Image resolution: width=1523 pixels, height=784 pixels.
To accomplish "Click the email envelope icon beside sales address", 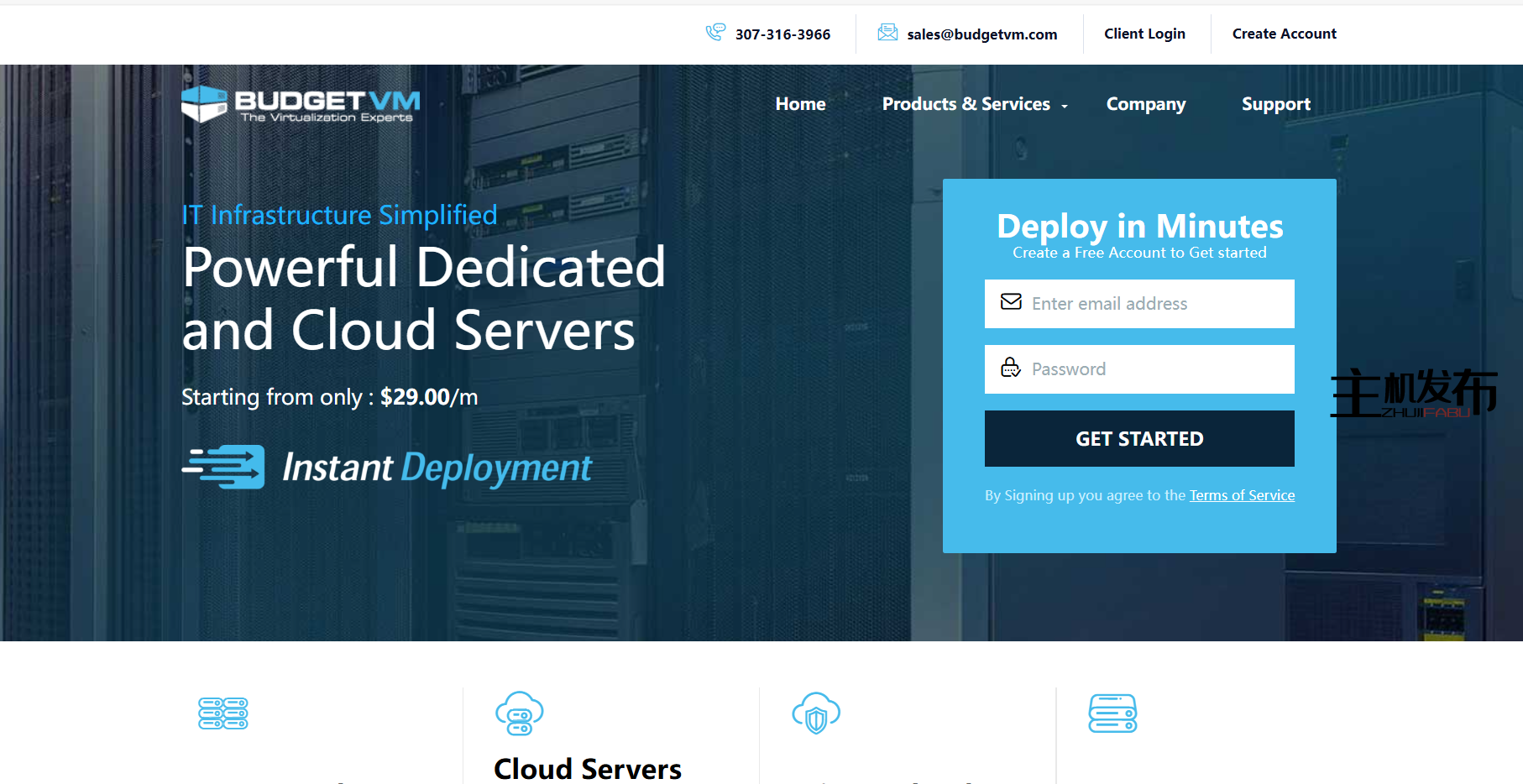I will (x=887, y=33).
